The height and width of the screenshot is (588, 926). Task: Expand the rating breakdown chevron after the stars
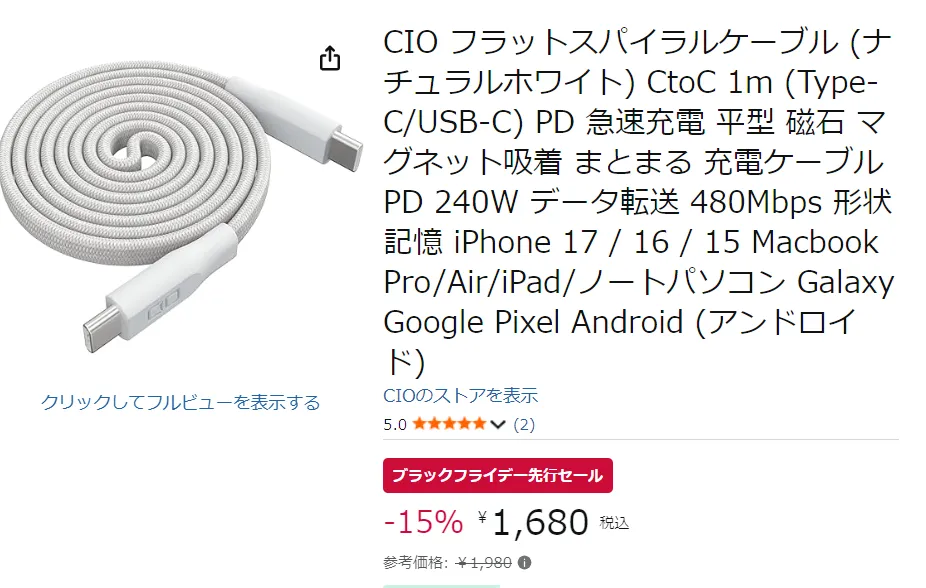[498, 424]
